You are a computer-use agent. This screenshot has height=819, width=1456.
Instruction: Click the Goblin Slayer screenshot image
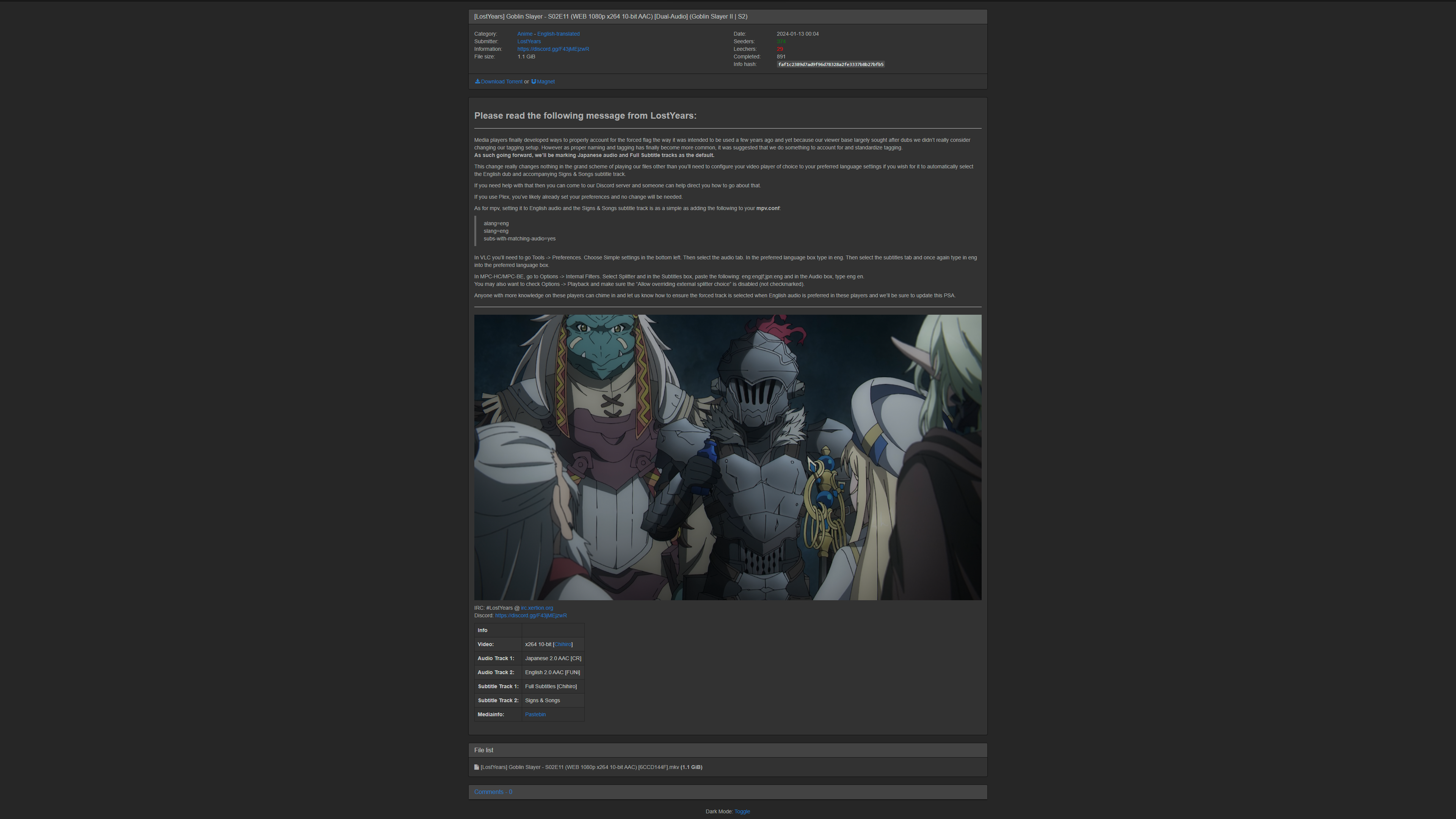[728, 457]
